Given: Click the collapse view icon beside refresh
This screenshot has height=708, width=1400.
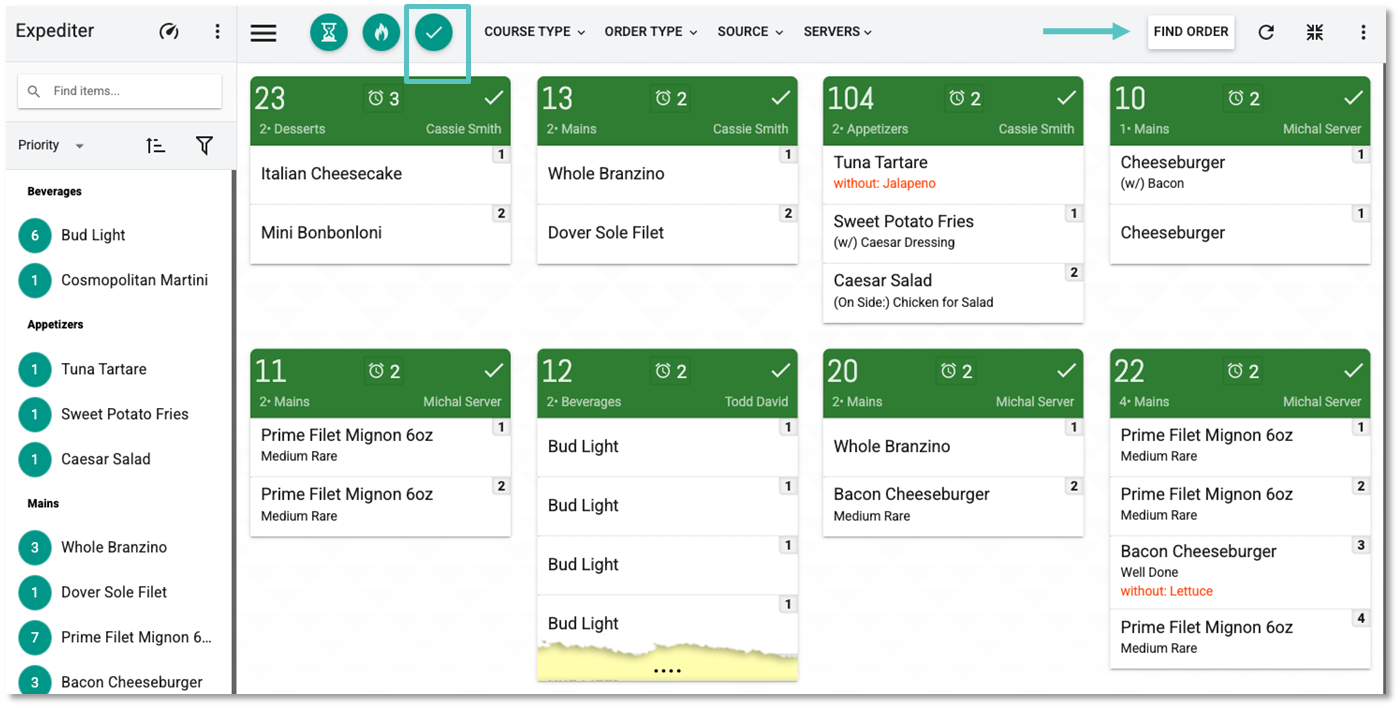Looking at the screenshot, I should [x=1315, y=32].
